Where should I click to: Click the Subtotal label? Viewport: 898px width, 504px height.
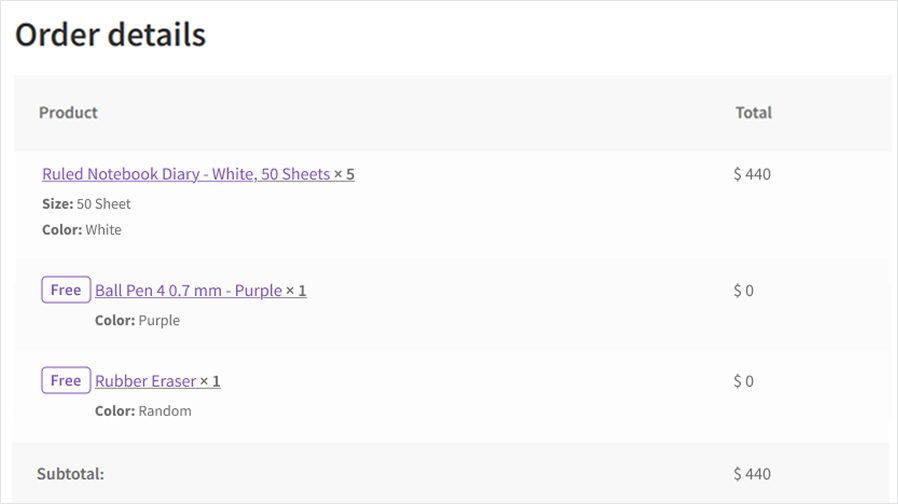point(70,474)
